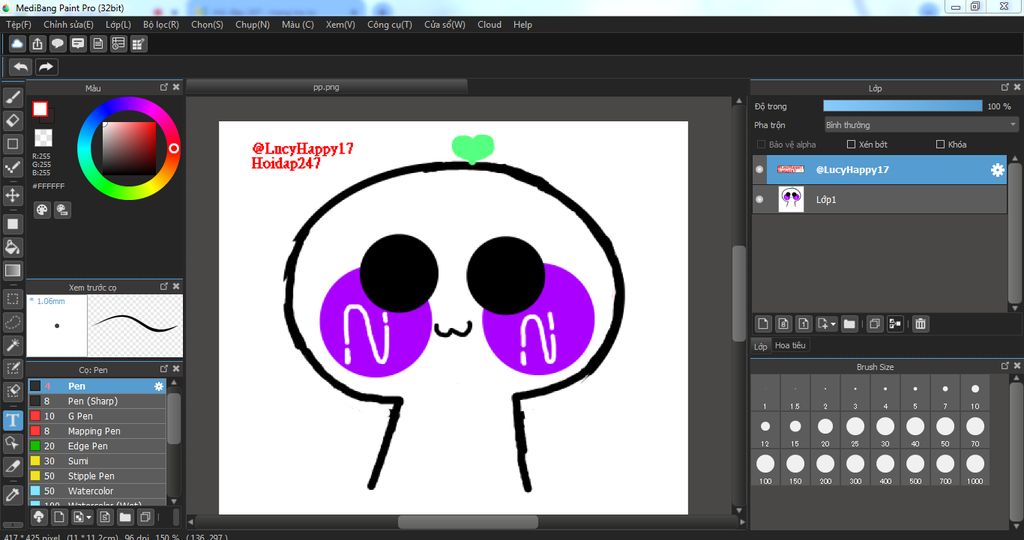Open the Lớp(L) menu
The width and height of the screenshot is (1024, 540).
[118, 24]
